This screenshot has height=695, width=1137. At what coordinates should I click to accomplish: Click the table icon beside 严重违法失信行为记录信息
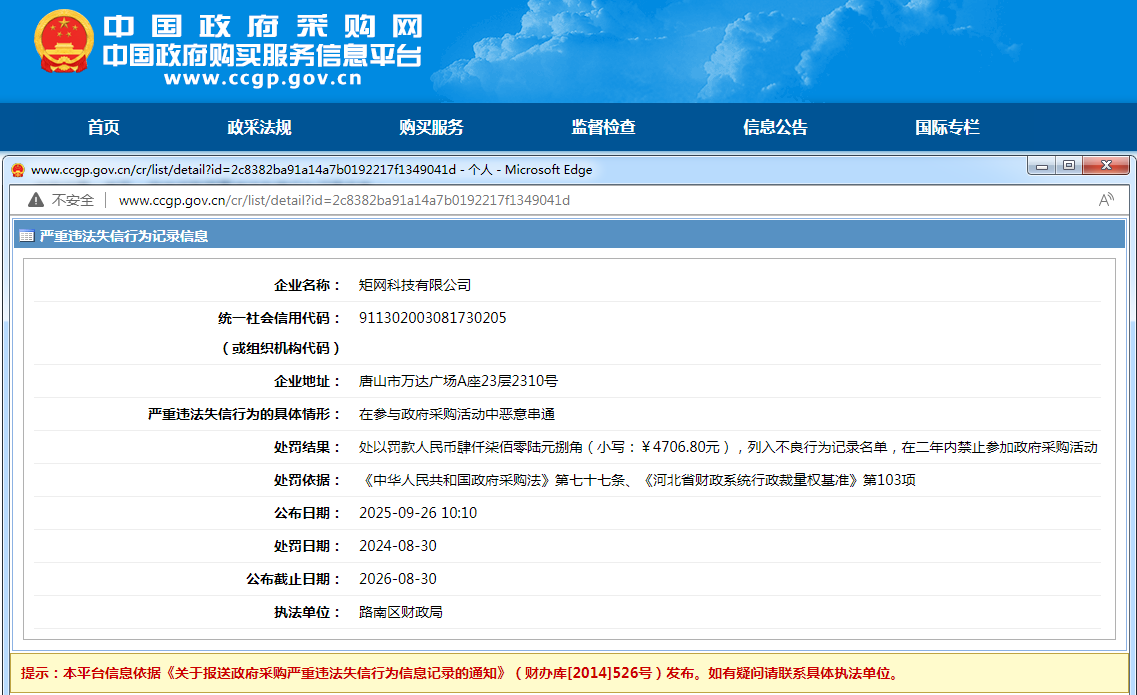click(27, 236)
